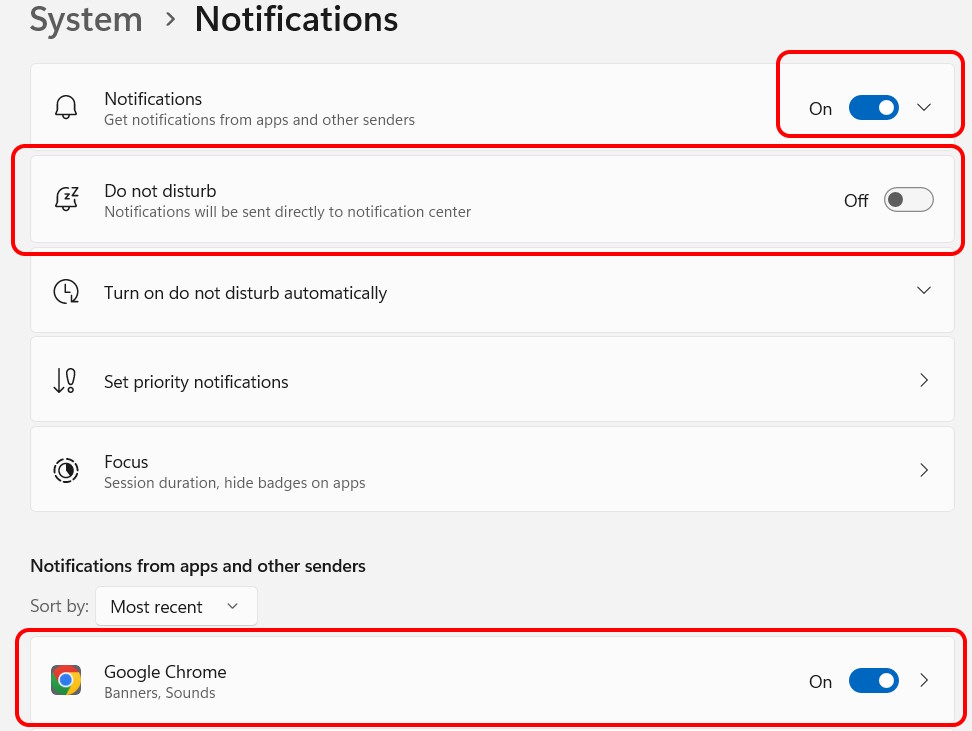Click the Google Chrome app icon
This screenshot has height=731, width=972.
66,680
